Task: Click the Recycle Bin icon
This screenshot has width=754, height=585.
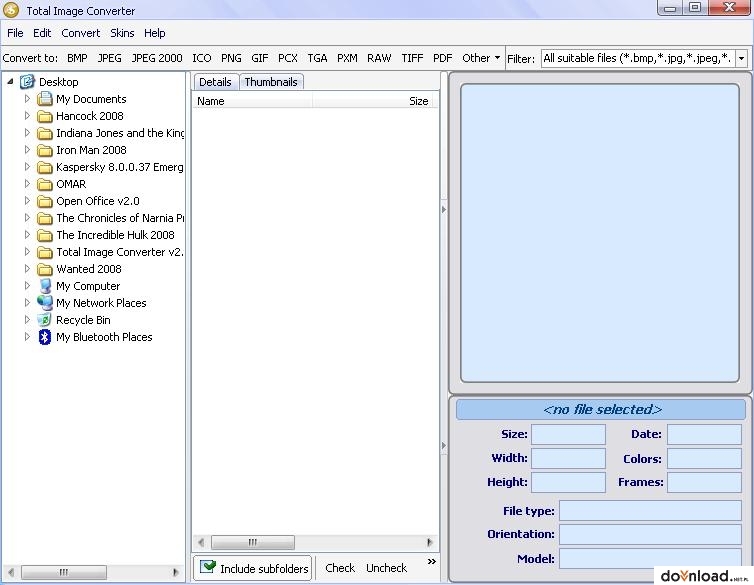Action: tap(45, 320)
